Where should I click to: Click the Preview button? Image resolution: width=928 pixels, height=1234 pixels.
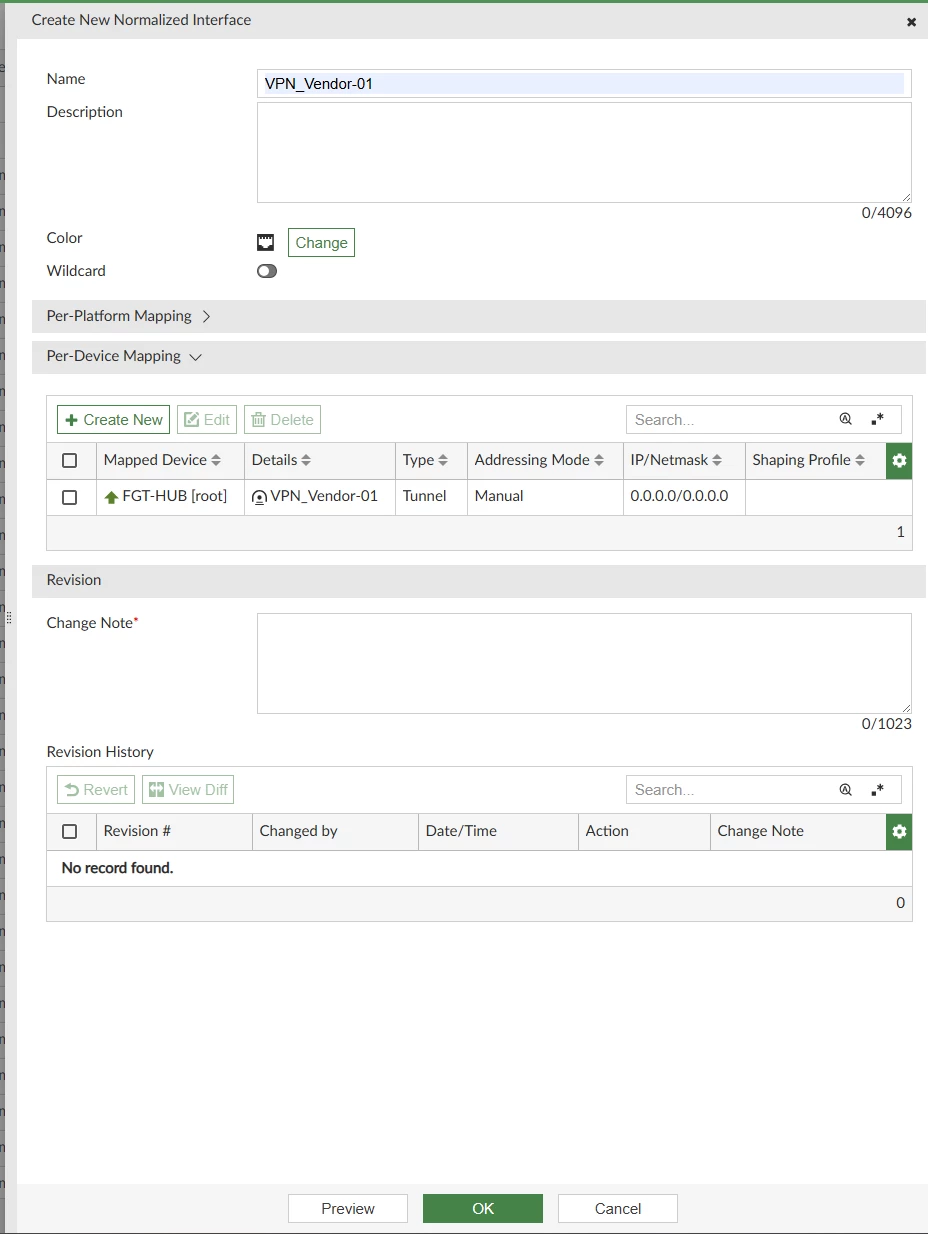[x=348, y=1208]
